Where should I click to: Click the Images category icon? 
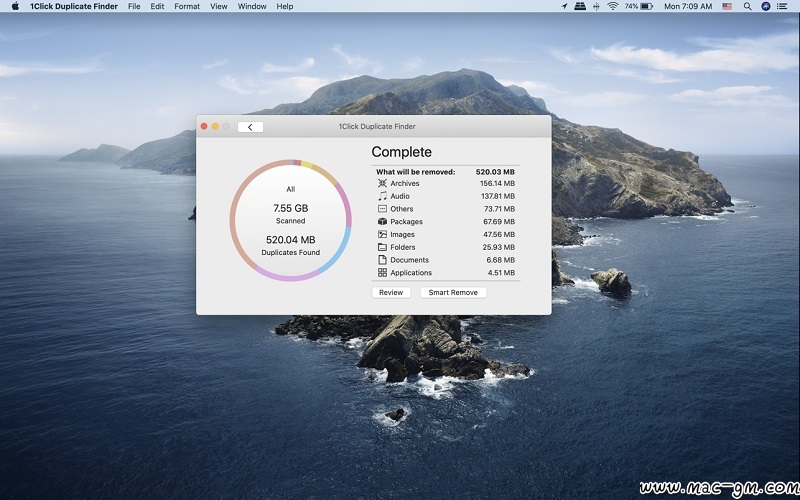click(382, 234)
